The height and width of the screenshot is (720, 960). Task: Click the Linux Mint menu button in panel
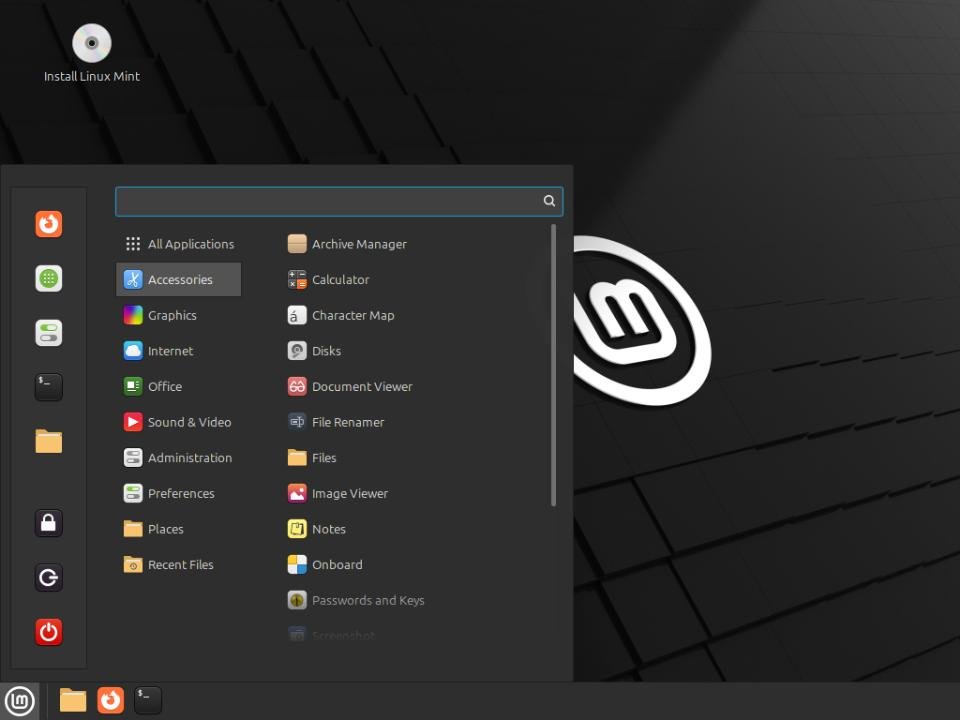pos(20,701)
